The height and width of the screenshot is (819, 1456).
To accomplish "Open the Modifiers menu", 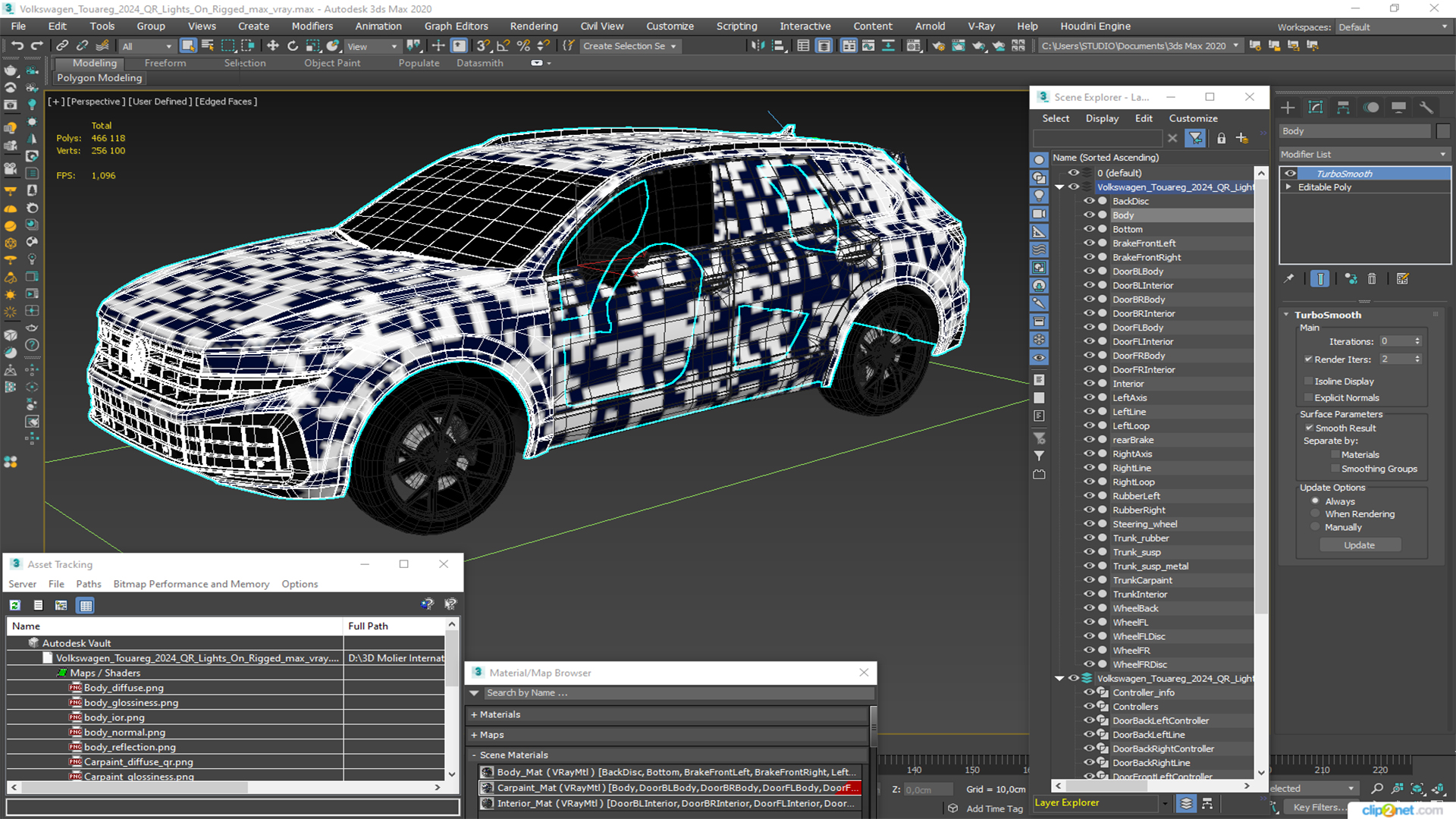I will click(312, 26).
